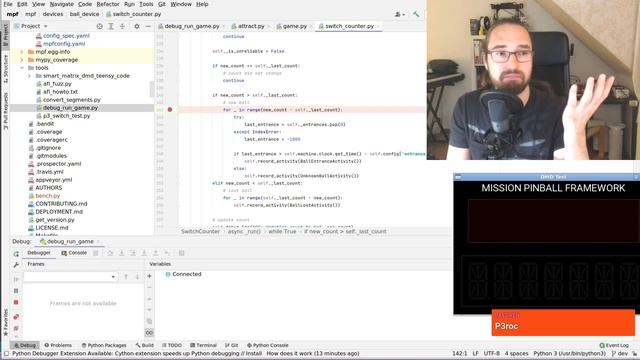Click 4 spaces indent setting in status bar

[x=516, y=353]
